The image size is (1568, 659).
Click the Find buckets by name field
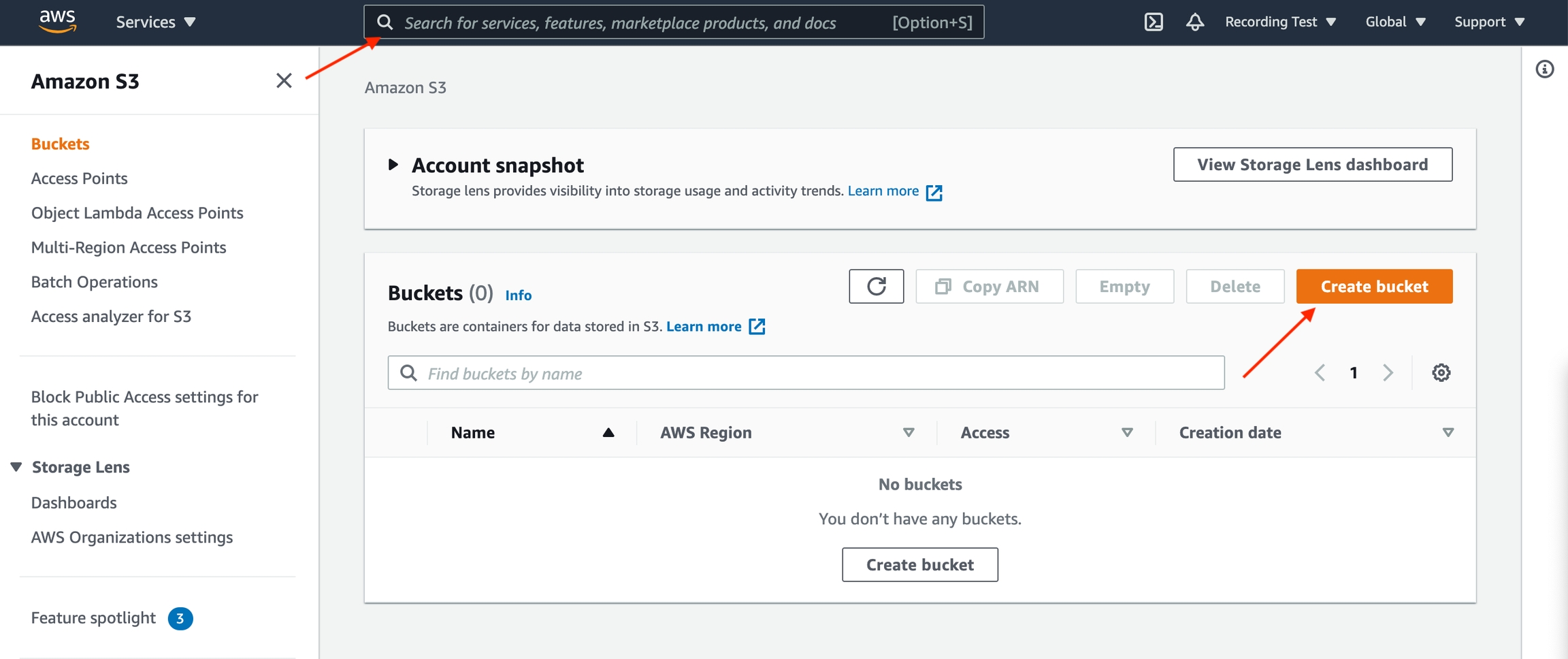tap(806, 373)
